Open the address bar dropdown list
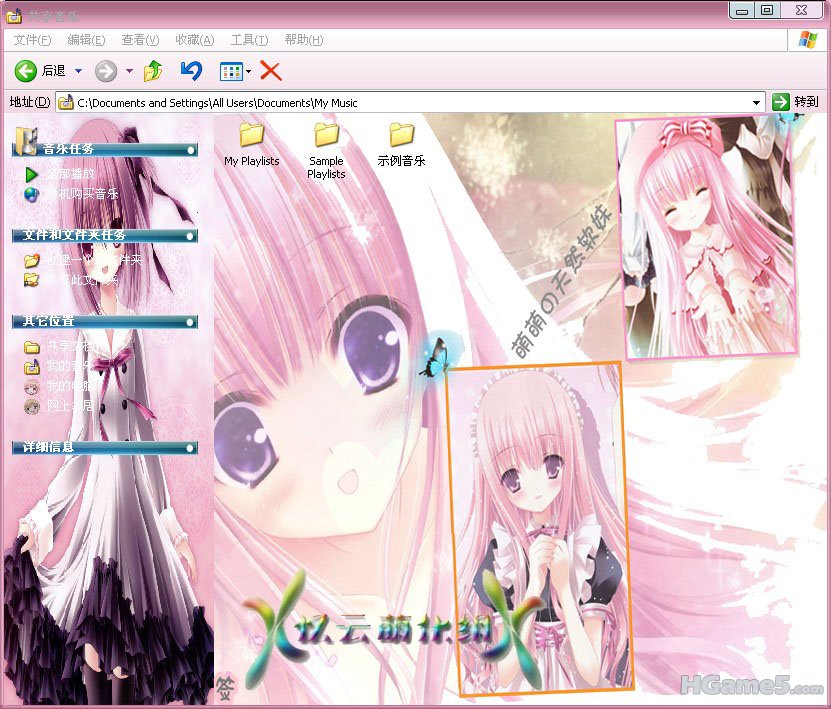 (757, 102)
